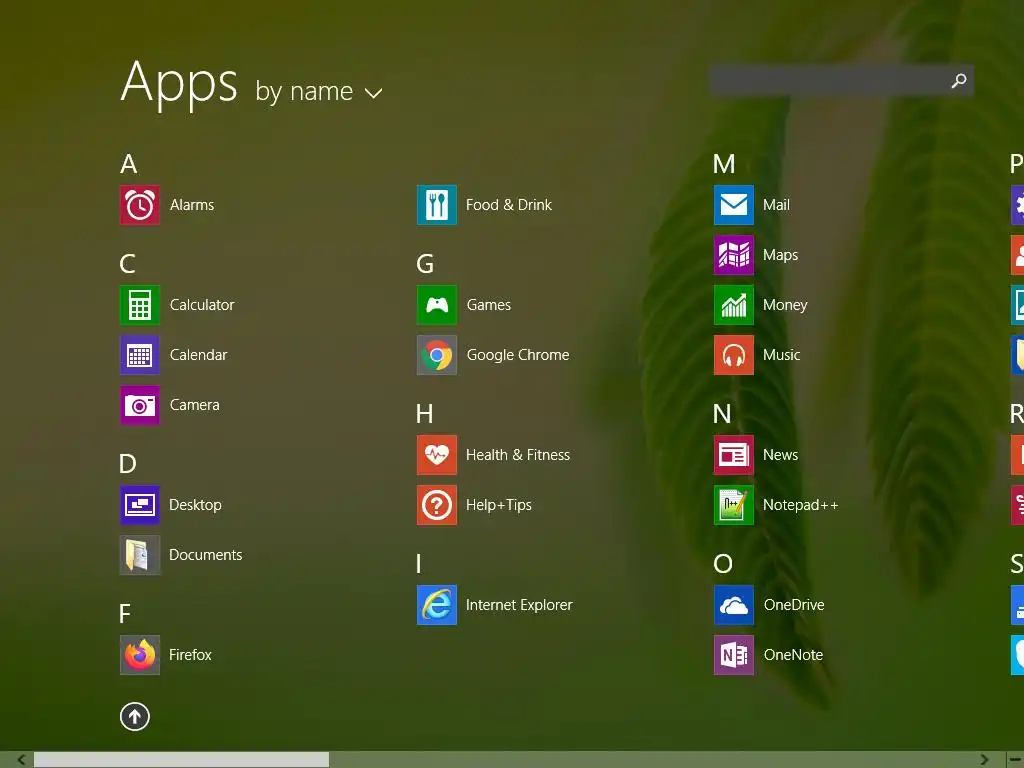Viewport: 1024px width, 768px height.
Task: Click the horizontal scrollbar thumb
Action: point(182,760)
